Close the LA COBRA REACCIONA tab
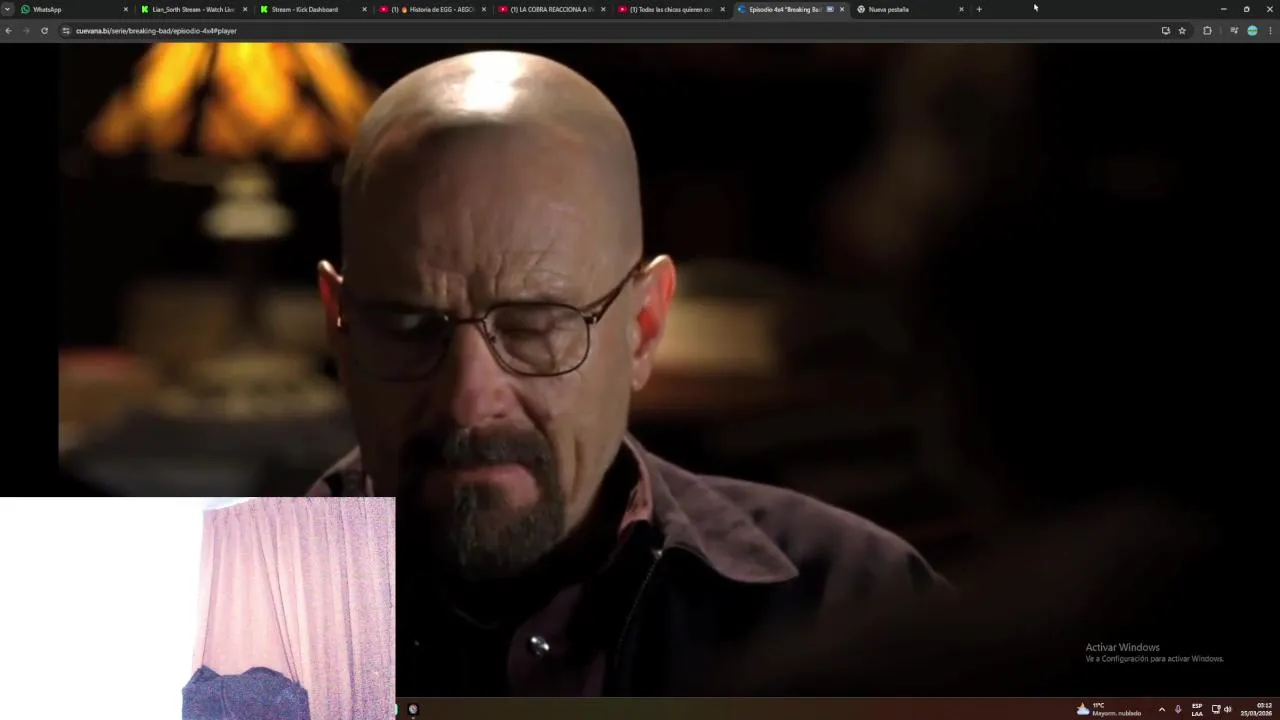Viewport: 1280px width, 720px height. (603, 9)
